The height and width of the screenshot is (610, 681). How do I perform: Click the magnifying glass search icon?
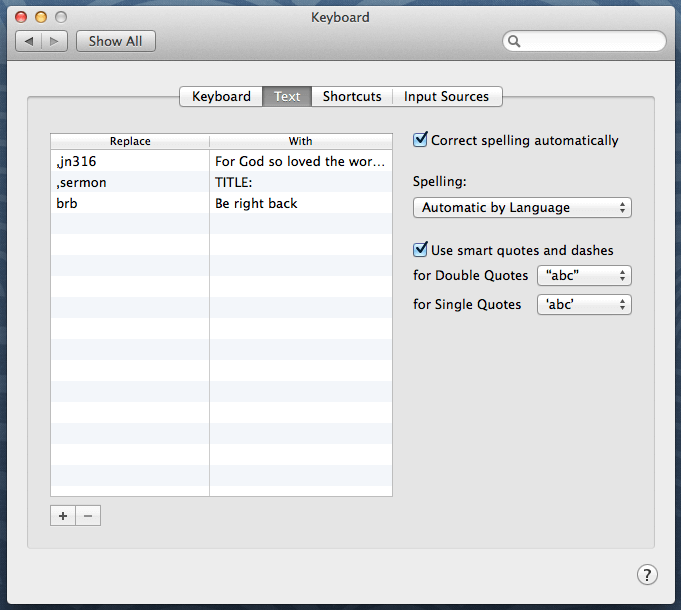coord(515,42)
